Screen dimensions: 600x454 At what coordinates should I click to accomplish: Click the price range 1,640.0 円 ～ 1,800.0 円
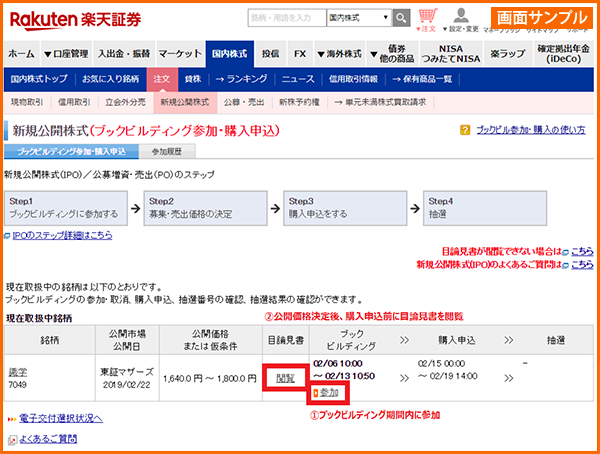point(210,379)
